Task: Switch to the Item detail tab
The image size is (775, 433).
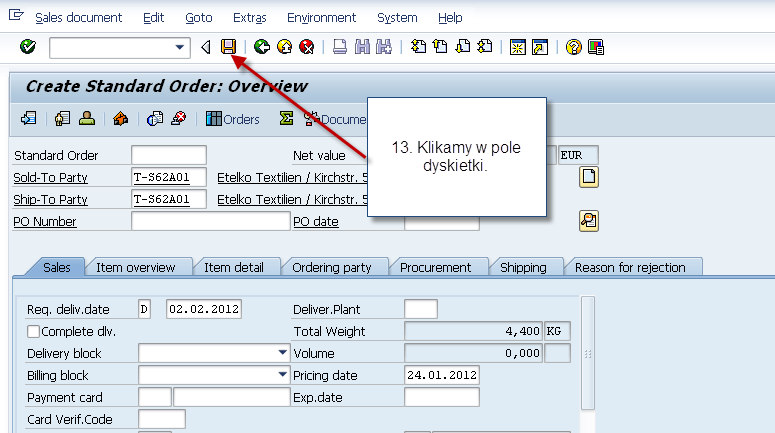Action: tap(234, 267)
